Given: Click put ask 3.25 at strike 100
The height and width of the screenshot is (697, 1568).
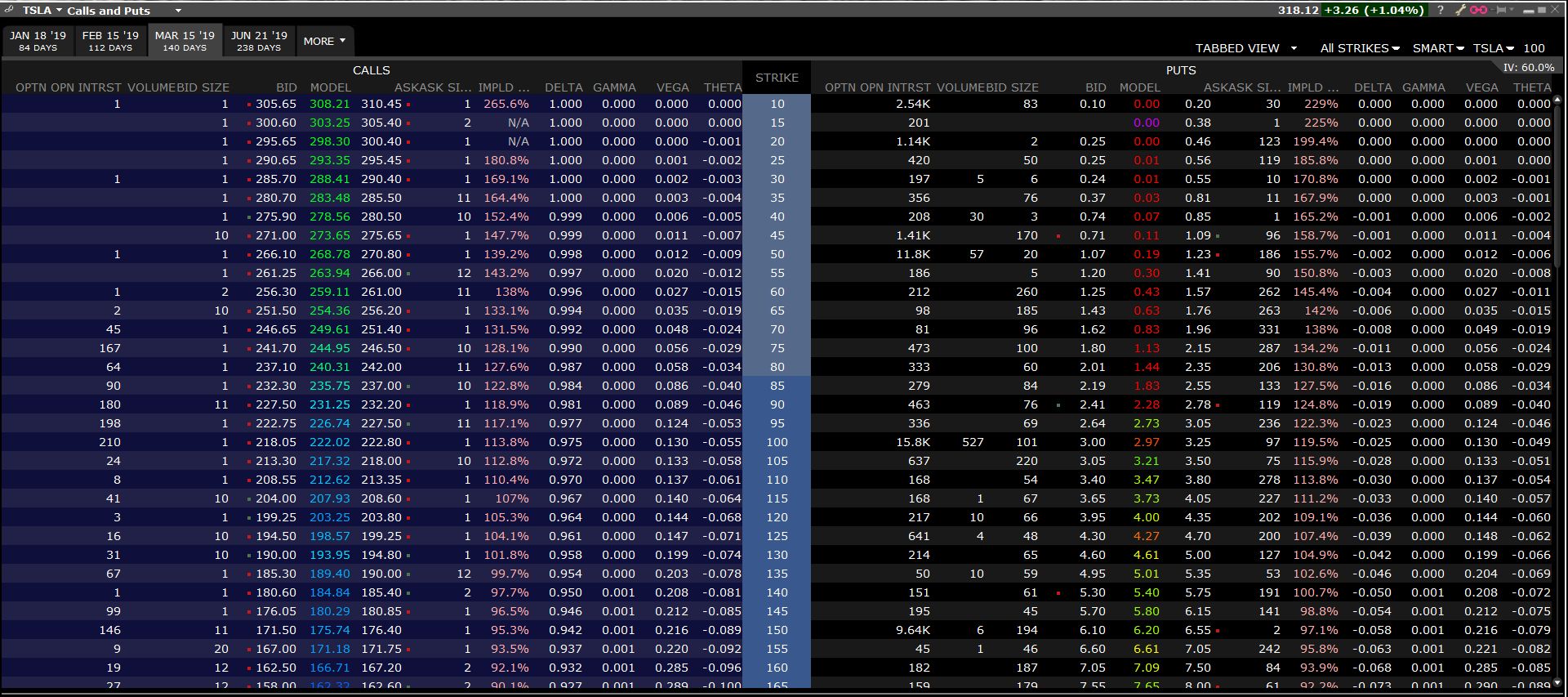Looking at the screenshot, I should click(1198, 442).
